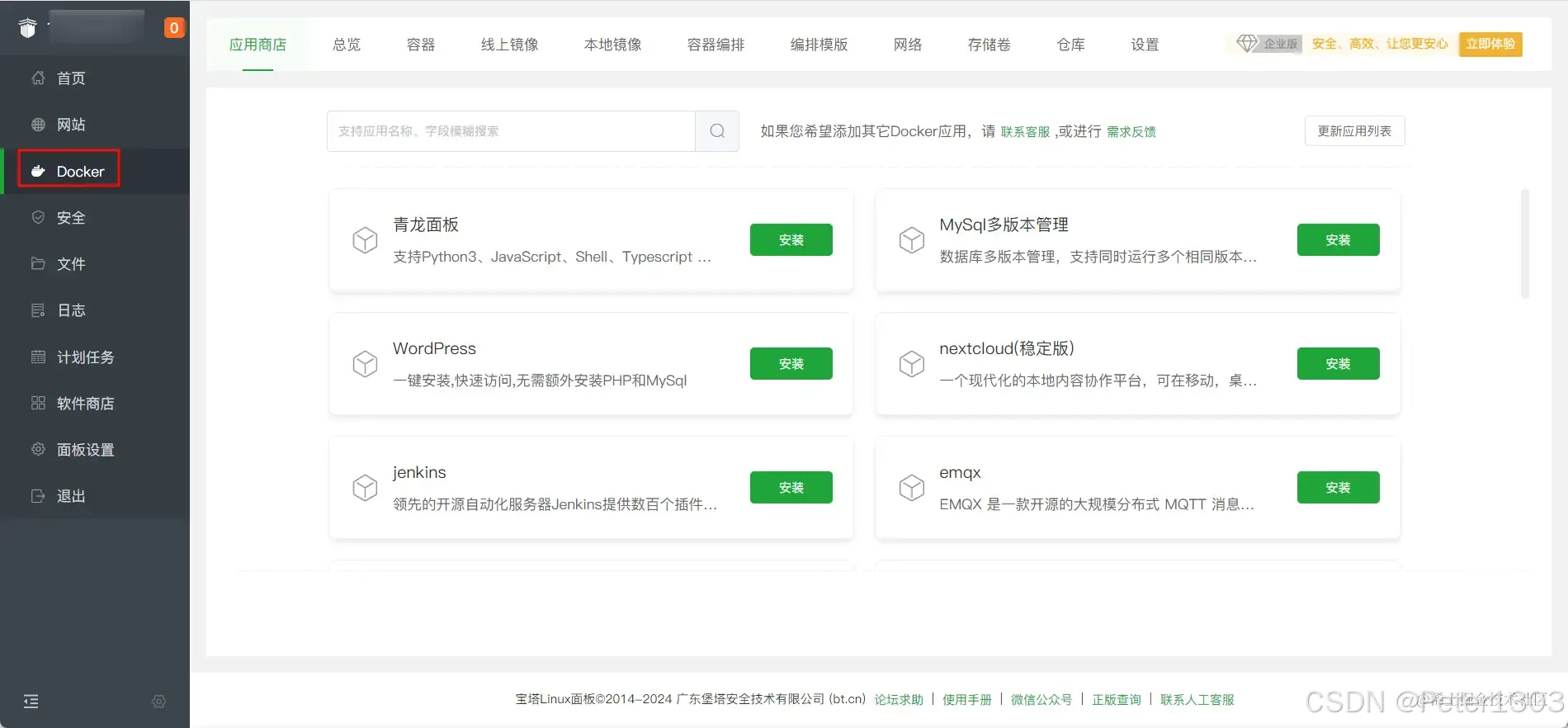Image resolution: width=1568 pixels, height=728 pixels.
Task: Click the gear icon beside 面板设置
Action: tap(38, 449)
